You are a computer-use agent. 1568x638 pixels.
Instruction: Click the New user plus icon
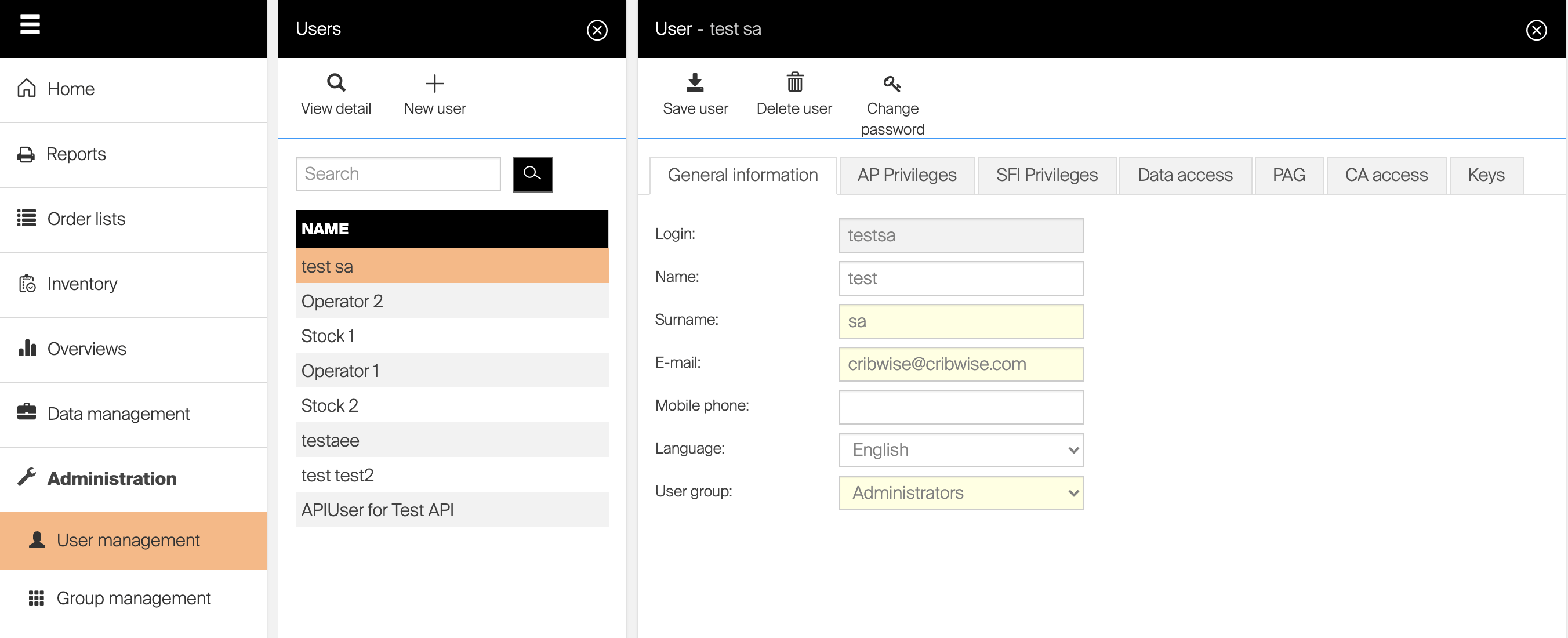pos(434,84)
